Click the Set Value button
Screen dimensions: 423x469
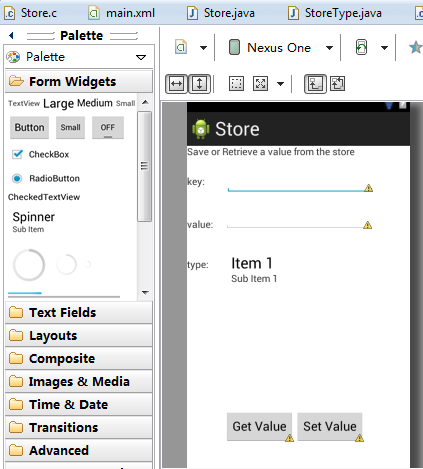[330, 427]
